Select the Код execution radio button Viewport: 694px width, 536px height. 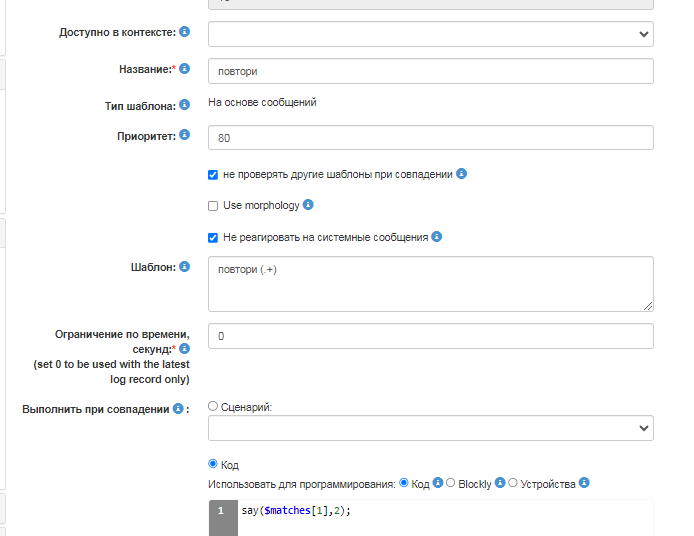point(213,464)
